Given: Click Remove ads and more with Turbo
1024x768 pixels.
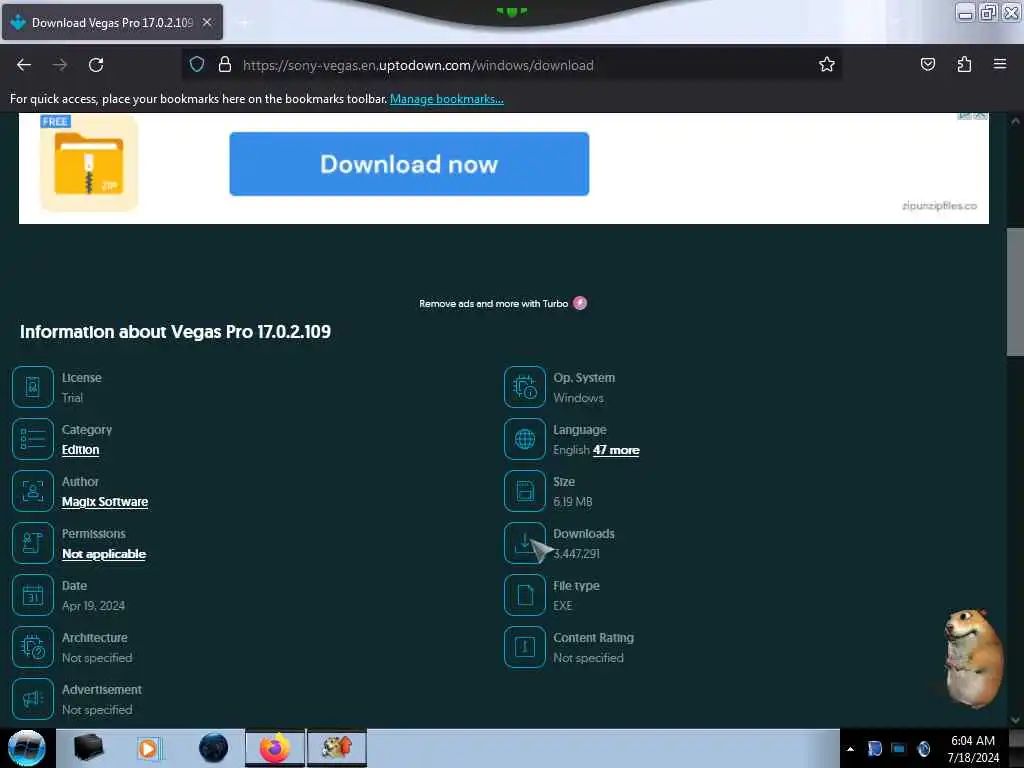Looking at the screenshot, I should [493, 304].
